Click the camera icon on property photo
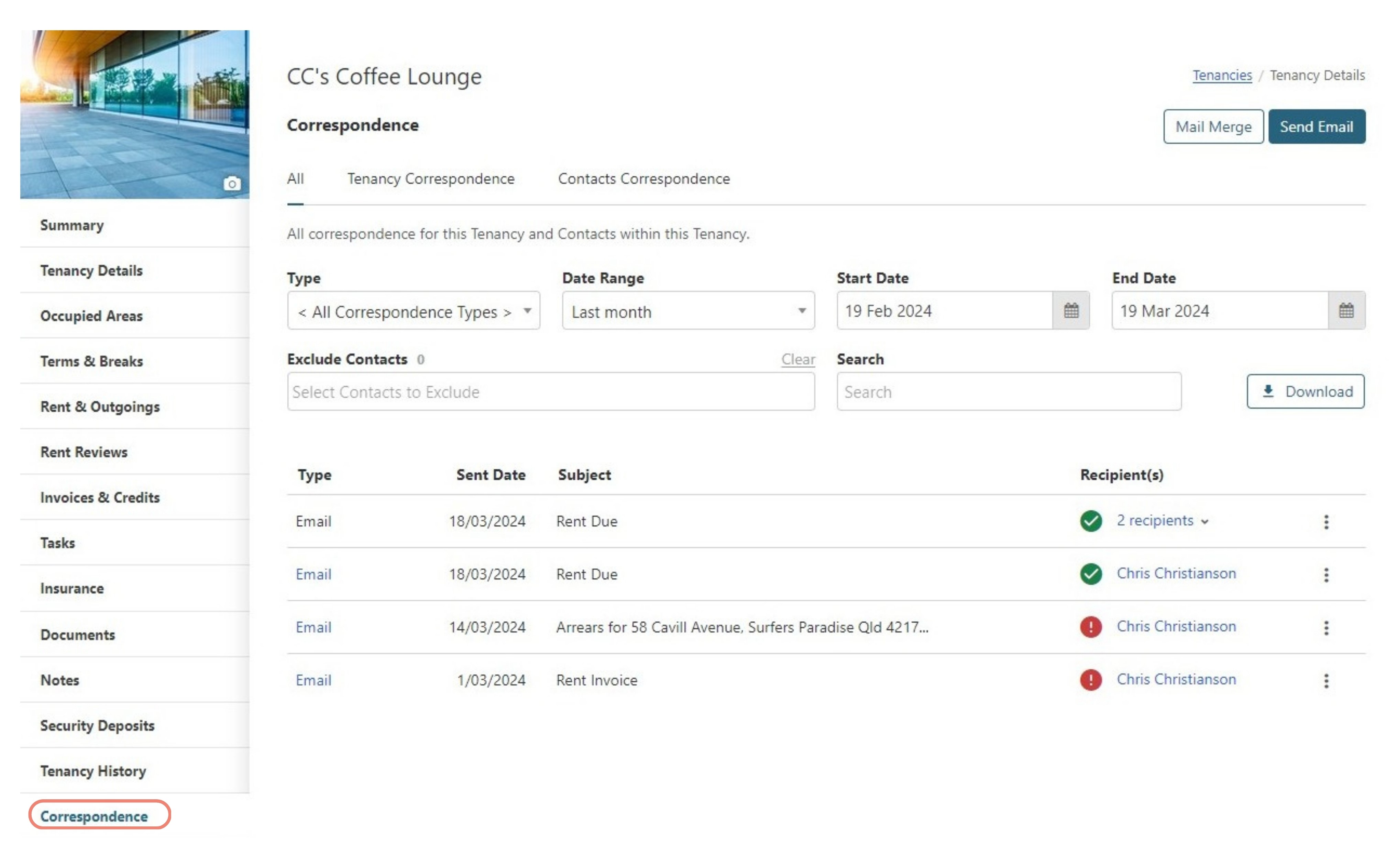This screenshot has width=1397, height=868. click(232, 184)
